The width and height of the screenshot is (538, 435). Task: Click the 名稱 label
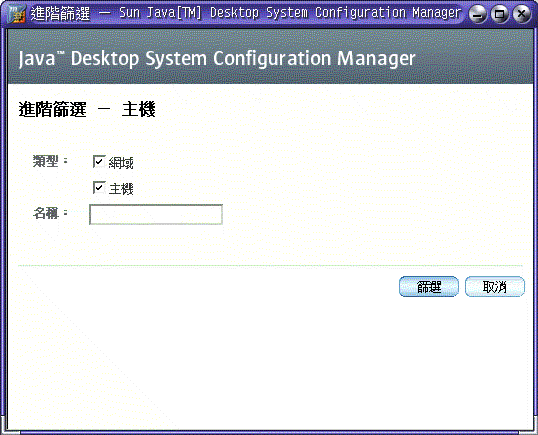pos(50,213)
